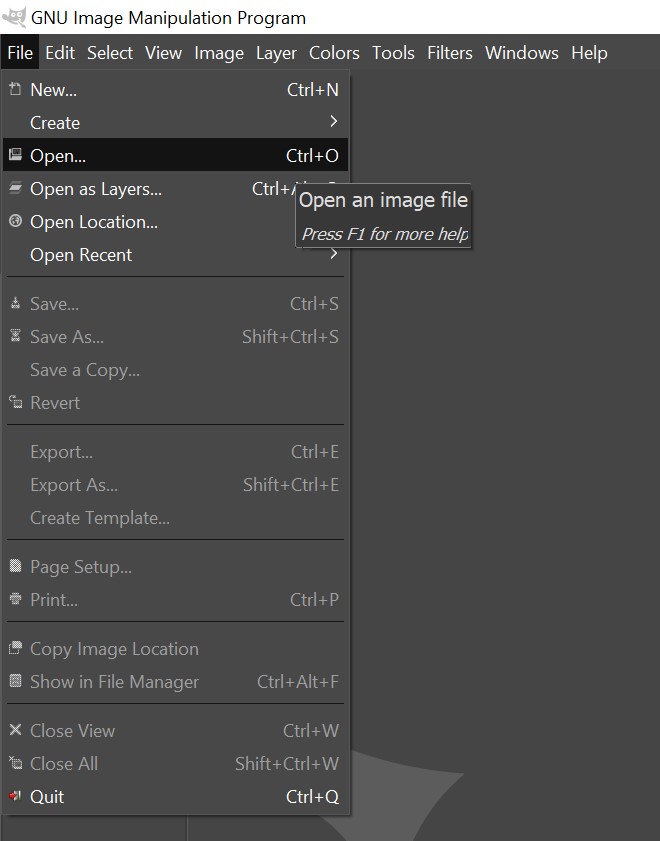Screen dimensions: 660x841
Task: Click the Revert icon
Action: coord(16,402)
